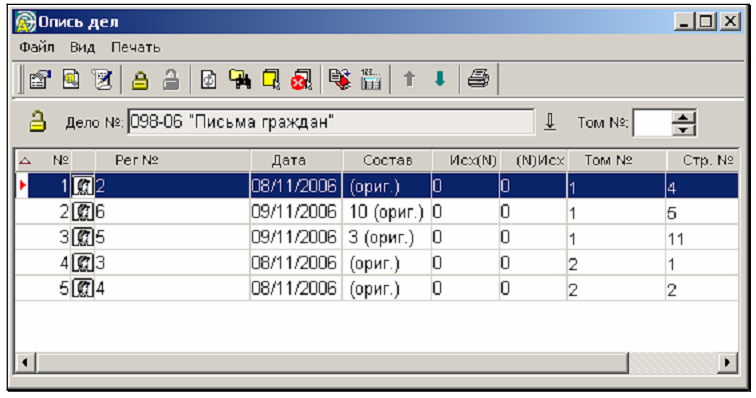This screenshot has height=398, width=756.
Task: Click Рег № value 4 in row 5
Action: click(172, 289)
